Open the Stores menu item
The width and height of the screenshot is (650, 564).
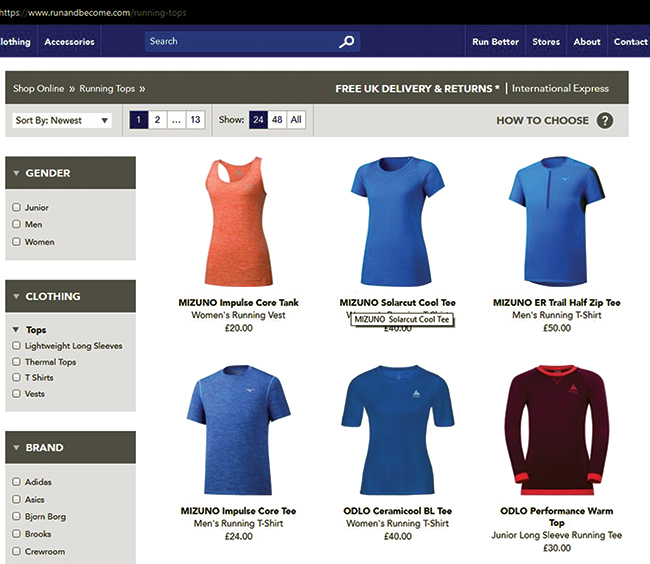[546, 41]
